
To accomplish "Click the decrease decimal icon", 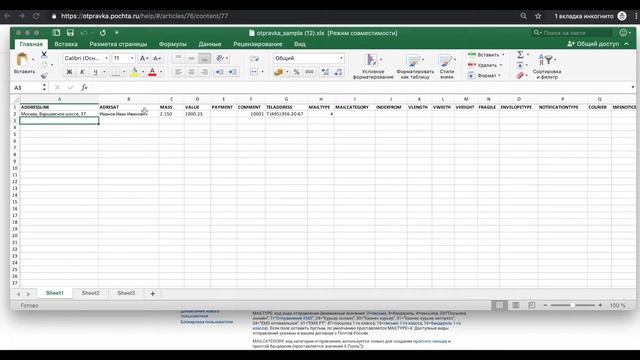I will point(338,72).
